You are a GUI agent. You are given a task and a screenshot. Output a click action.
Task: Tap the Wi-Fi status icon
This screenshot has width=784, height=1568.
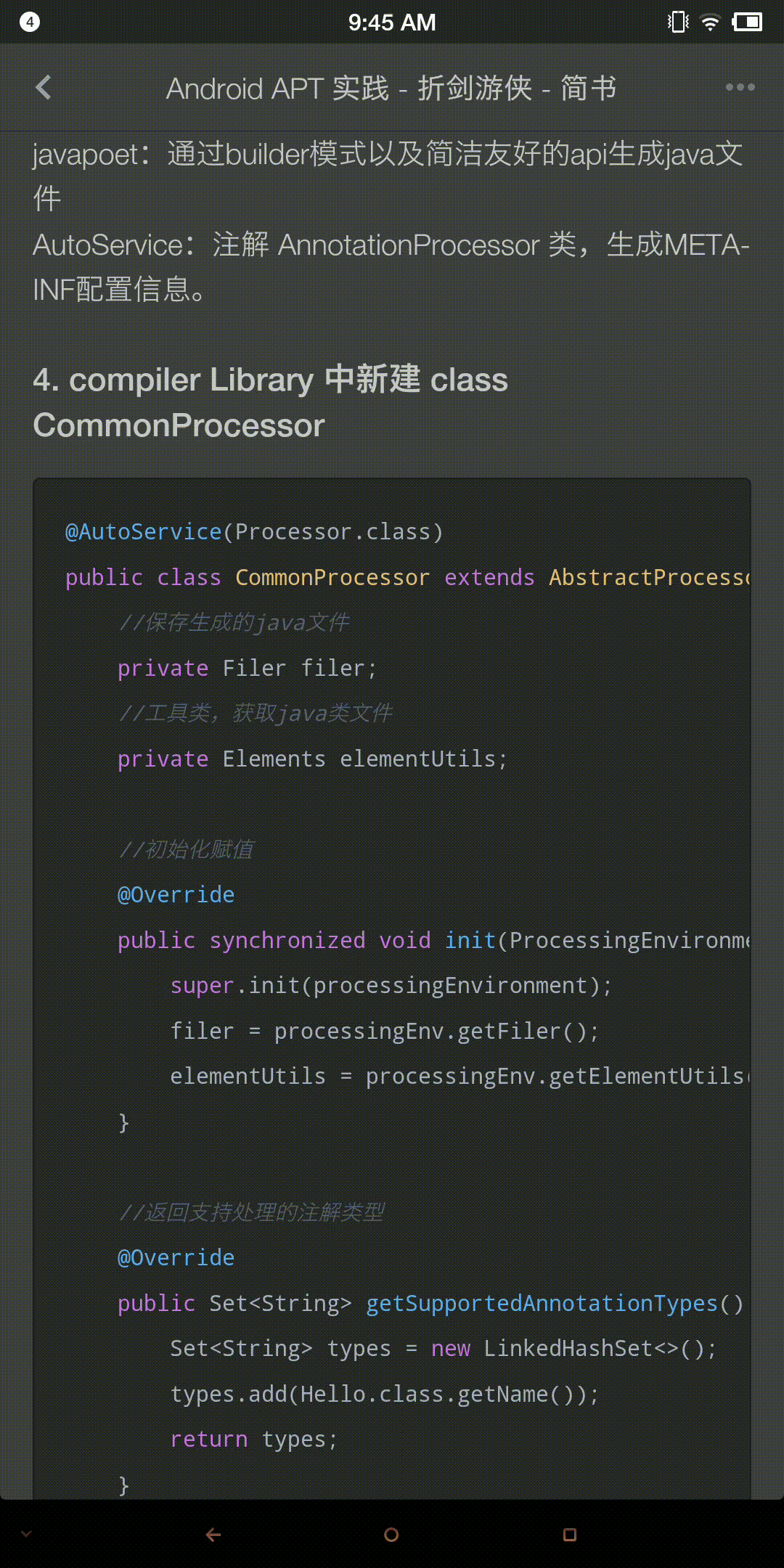click(710, 22)
